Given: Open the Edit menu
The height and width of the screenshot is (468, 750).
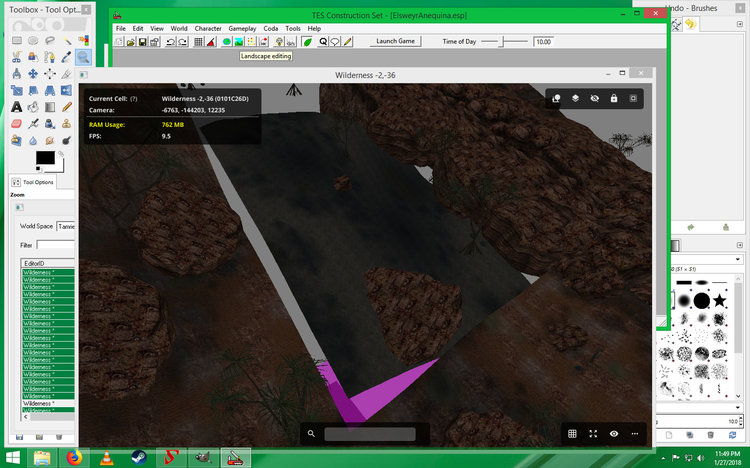Looking at the screenshot, I should [138, 29].
